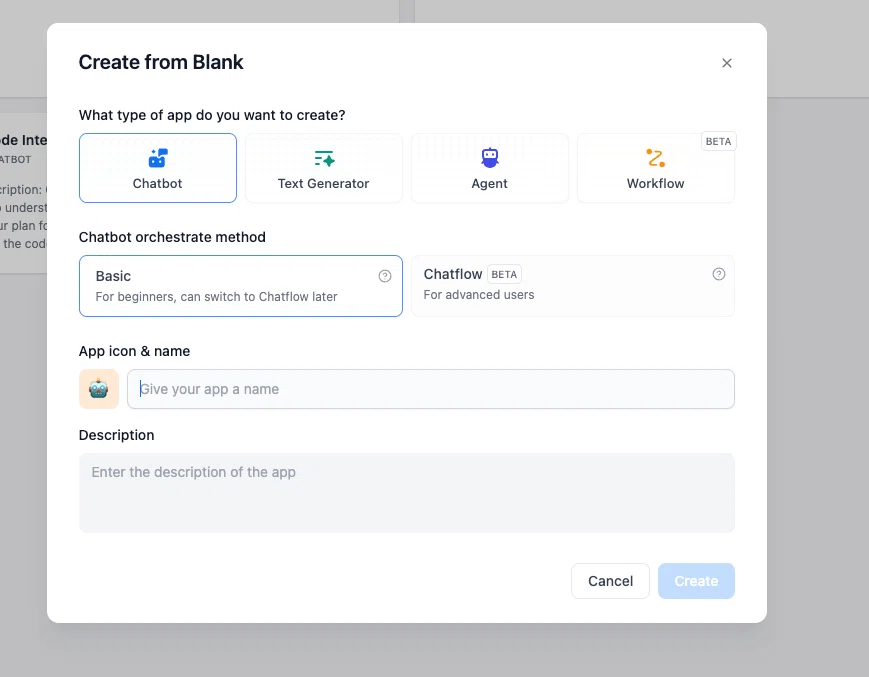The height and width of the screenshot is (677, 869).
Task: Click the BETA badge on Workflow
Action: click(718, 141)
